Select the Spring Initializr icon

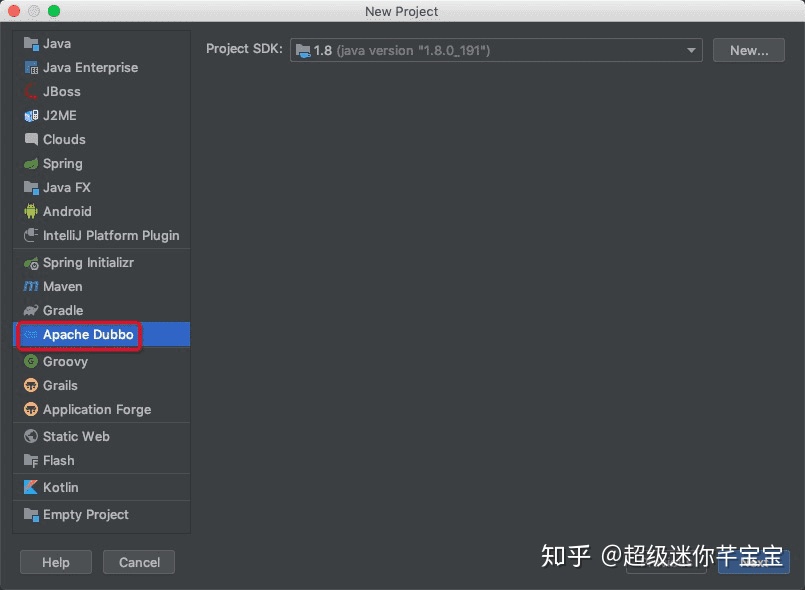pos(31,263)
